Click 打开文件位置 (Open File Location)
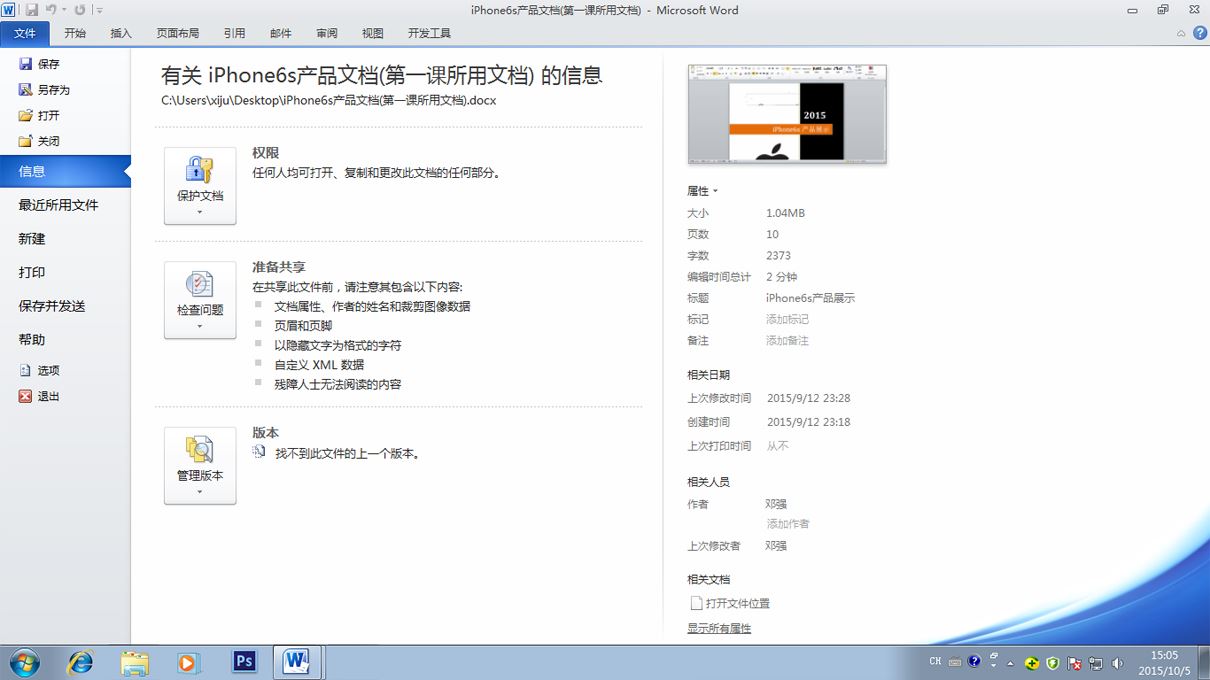The height and width of the screenshot is (680, 1210). 730,603
